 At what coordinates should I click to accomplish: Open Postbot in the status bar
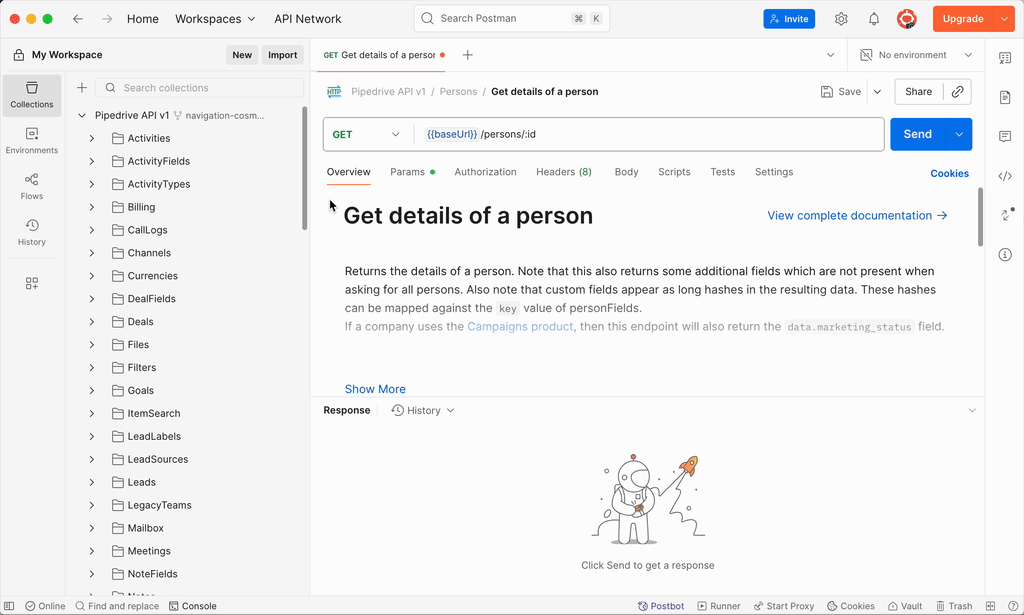click(x=661, y=606)
